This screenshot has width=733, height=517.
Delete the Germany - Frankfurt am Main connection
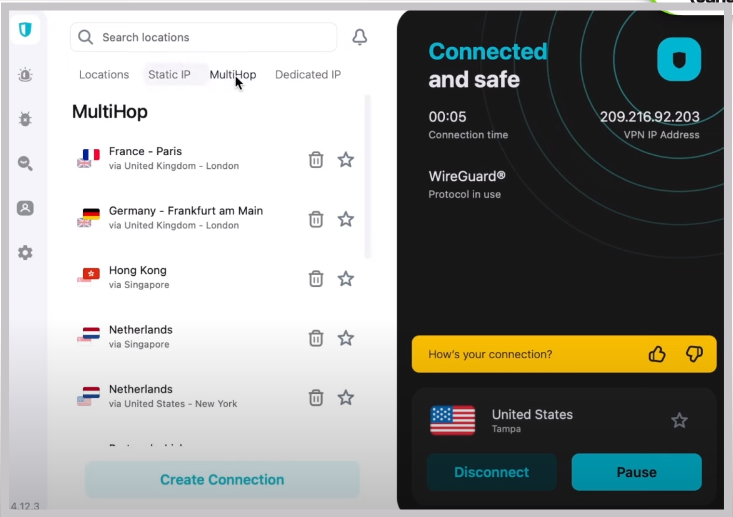[x=316, y=219]
